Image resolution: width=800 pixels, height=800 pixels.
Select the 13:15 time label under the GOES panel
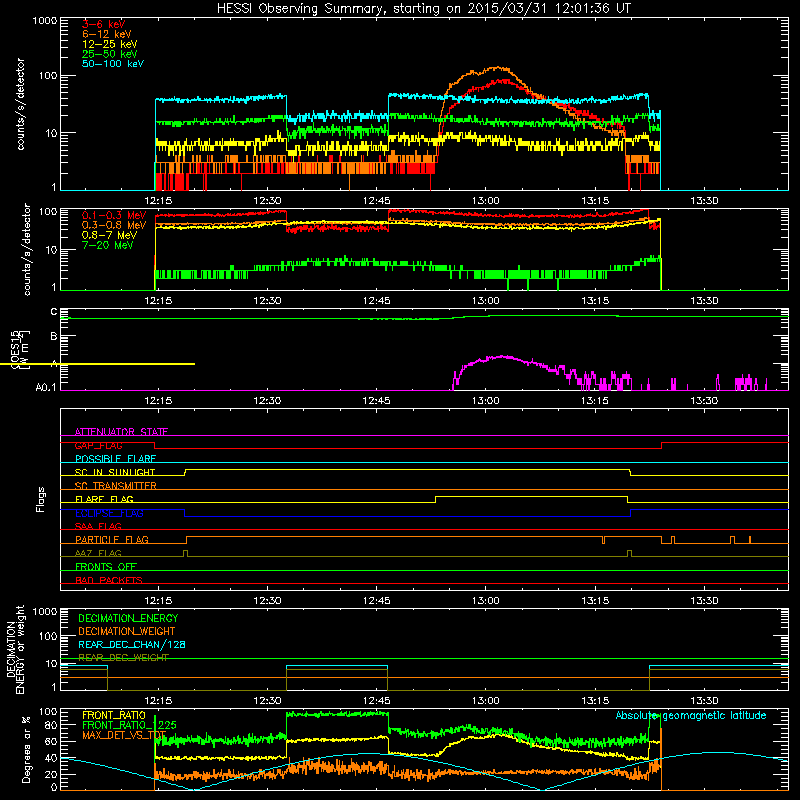(x=595, y=401)
